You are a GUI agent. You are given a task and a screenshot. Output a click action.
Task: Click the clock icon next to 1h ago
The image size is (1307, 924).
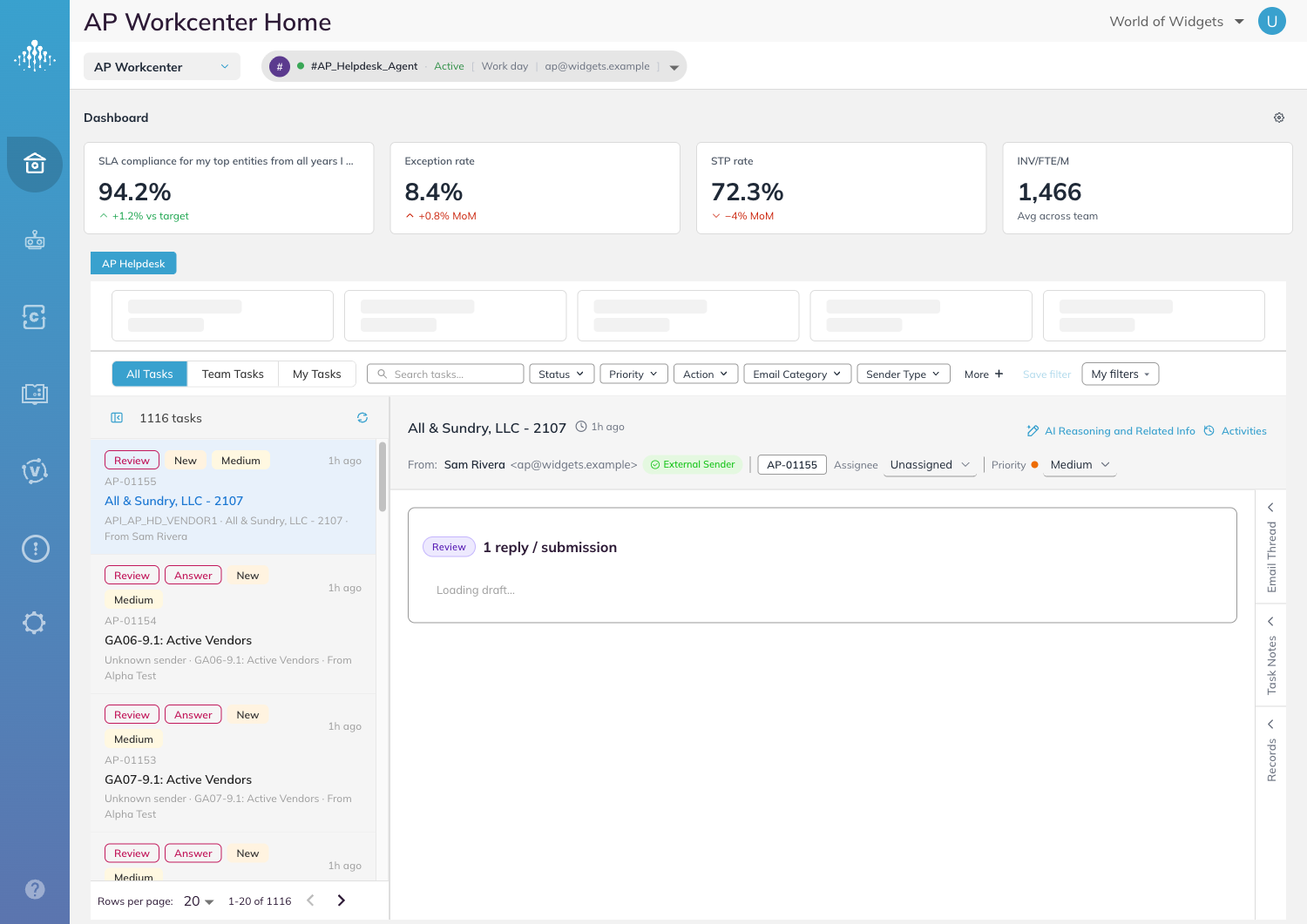(x=581, y=427)
